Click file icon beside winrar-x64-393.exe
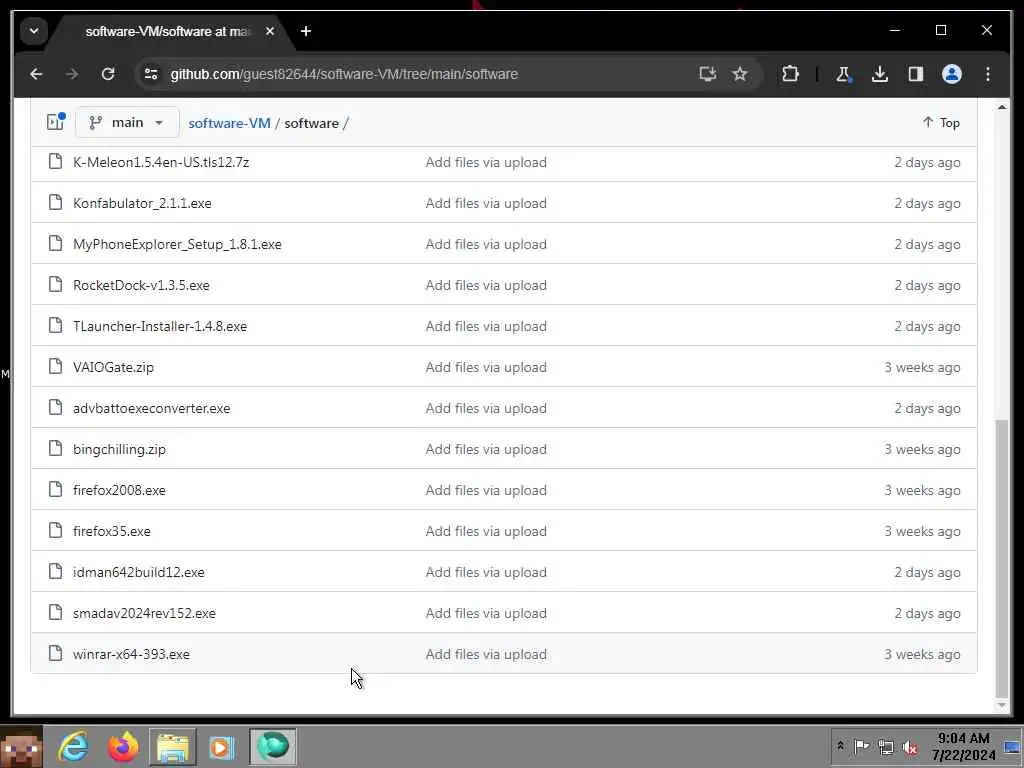This screenshot has width=1024, height=768. pos(56,653)
